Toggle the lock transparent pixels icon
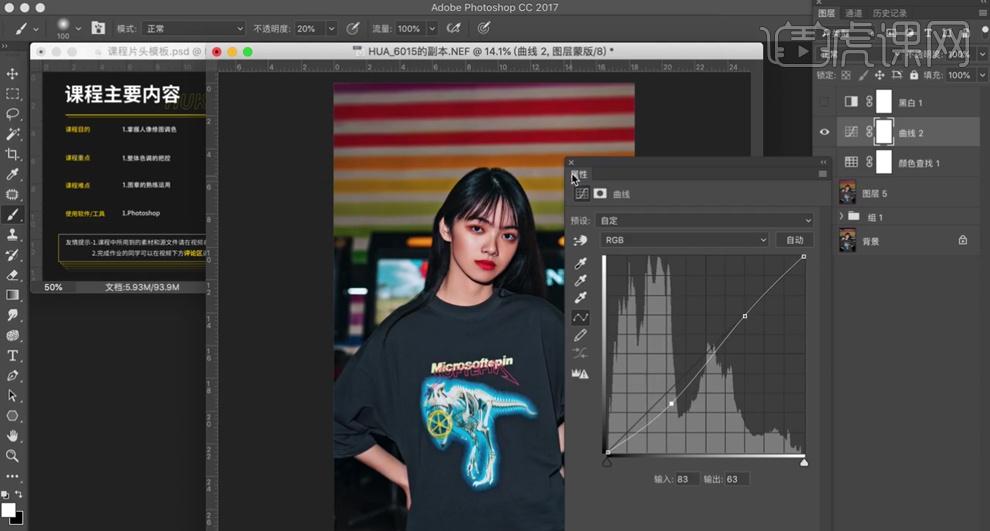990x531 pixels. pyautogui.click(x=846, y=75)
